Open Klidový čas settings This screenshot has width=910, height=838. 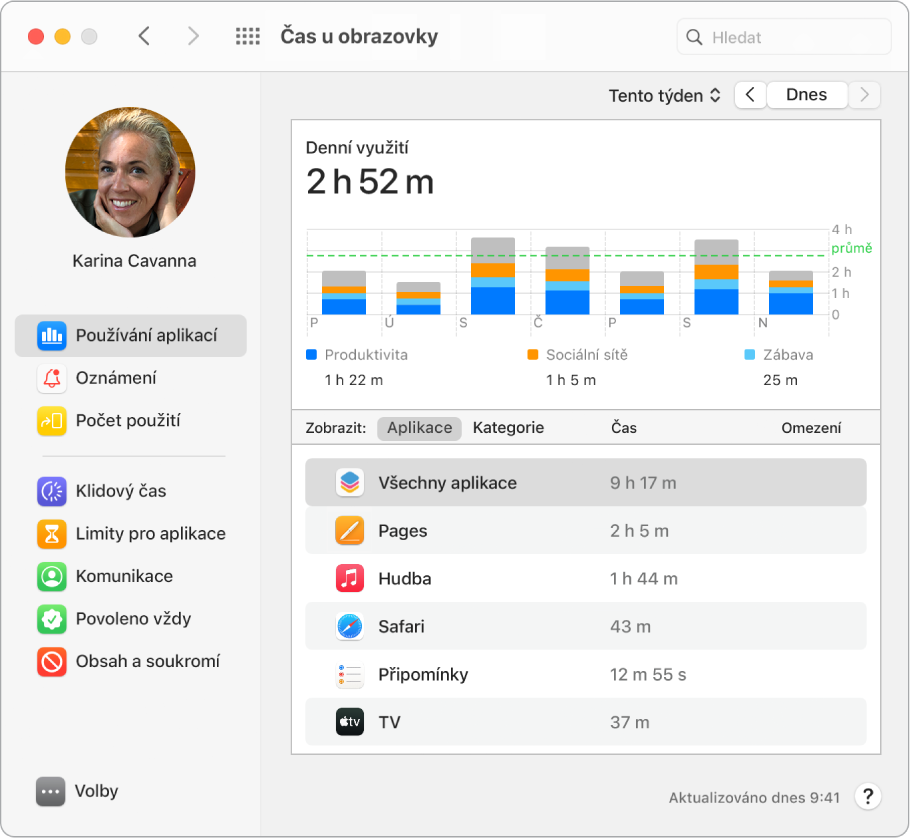(x=120, y=491)
